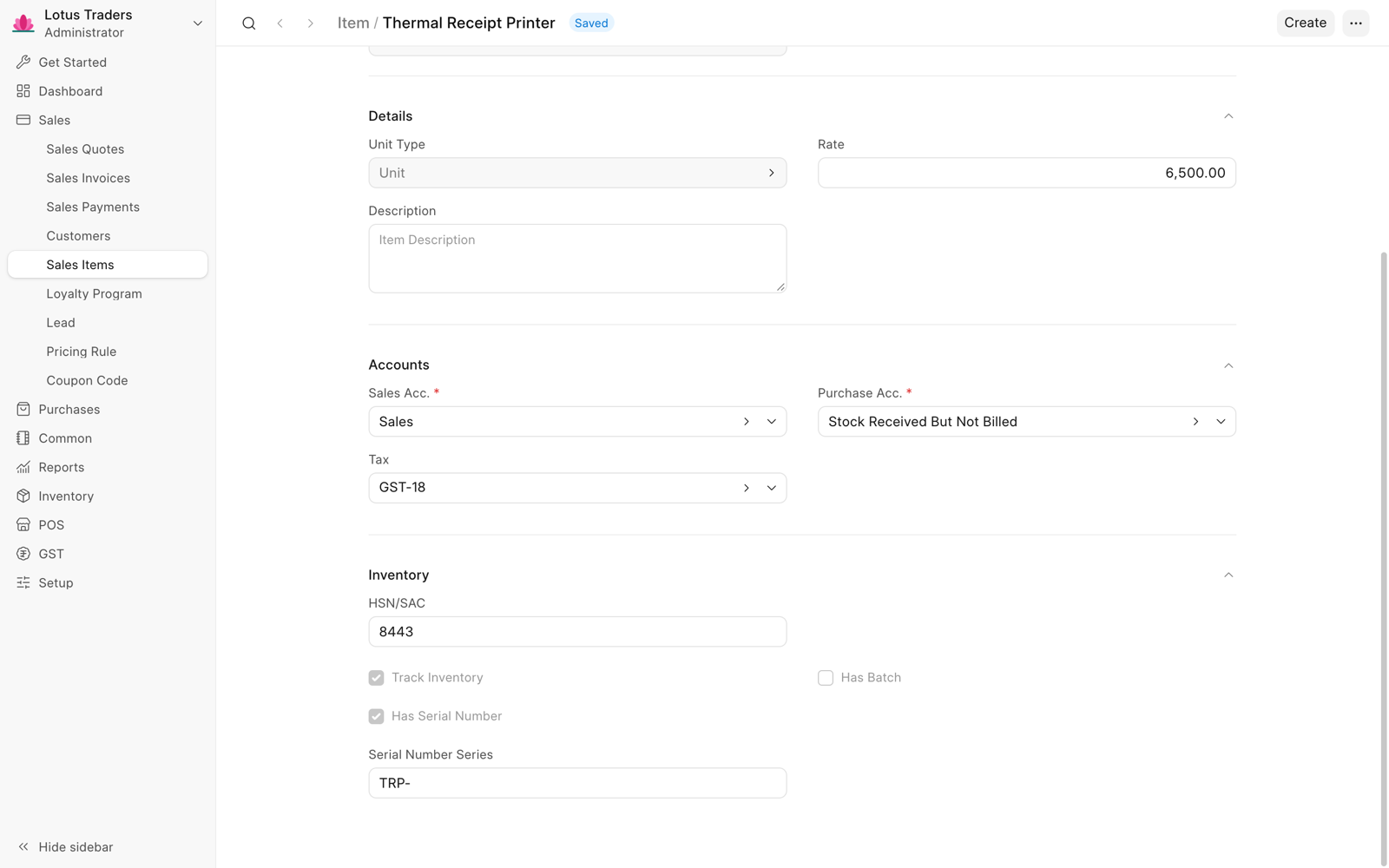Open Coupon Code in sidebar
This screenshot has height=868, width=1389.
pyautogui.click(x=107, y=380)
